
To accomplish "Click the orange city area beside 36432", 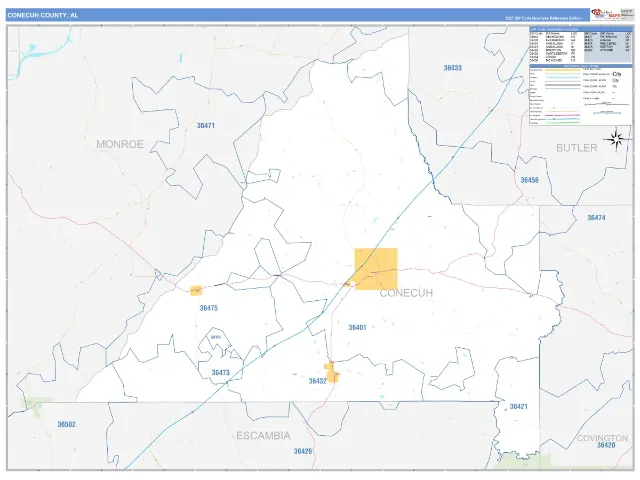I will click(331, 372).
